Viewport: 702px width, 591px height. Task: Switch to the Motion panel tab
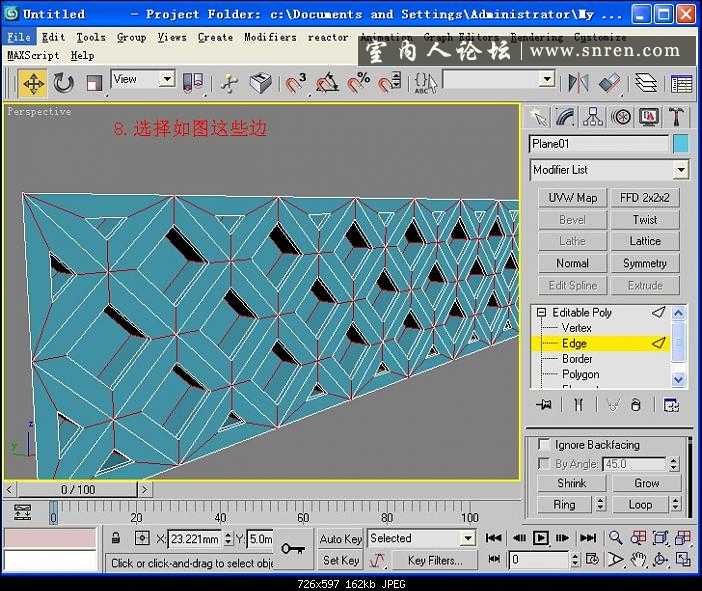pyautogui.click(x=621, y=117)
